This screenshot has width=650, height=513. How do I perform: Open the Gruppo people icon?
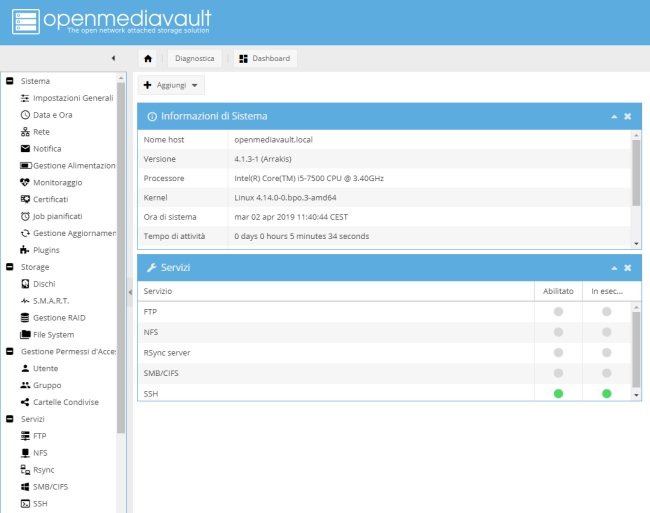pyautogui.click(x=25, y=385)
